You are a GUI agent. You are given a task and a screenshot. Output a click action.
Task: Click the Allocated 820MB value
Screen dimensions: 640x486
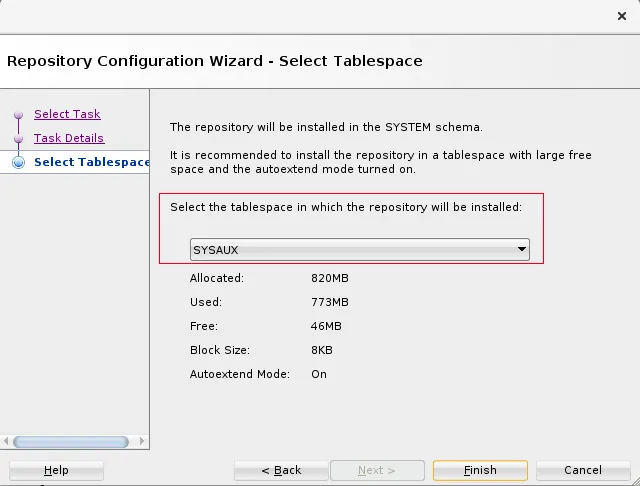coord(329,278)
